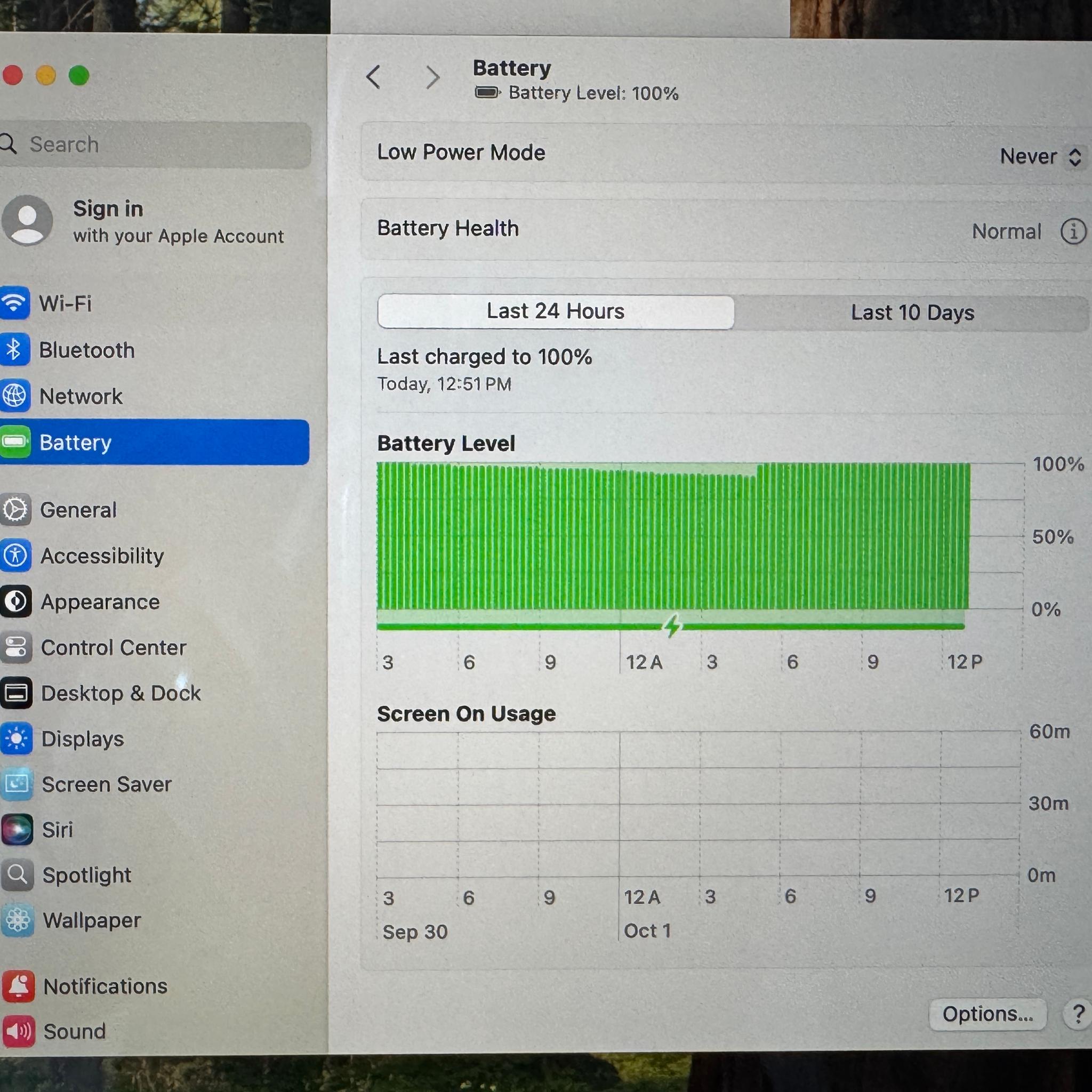Click the green zoom window button

tap(78, 75)
